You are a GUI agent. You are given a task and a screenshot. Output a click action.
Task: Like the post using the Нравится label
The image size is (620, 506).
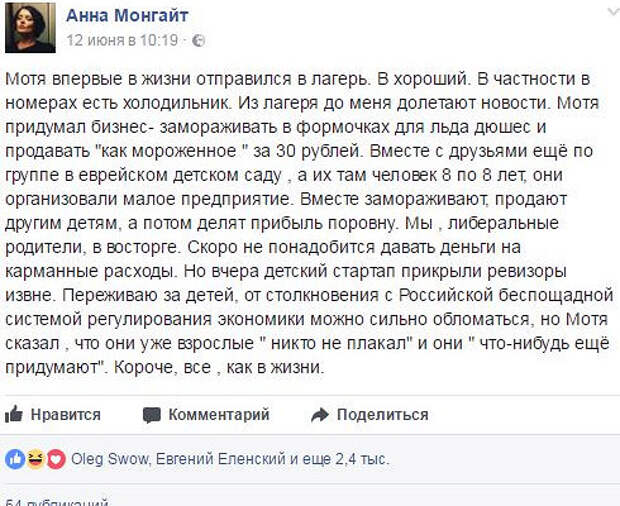[x=66, y=415]
